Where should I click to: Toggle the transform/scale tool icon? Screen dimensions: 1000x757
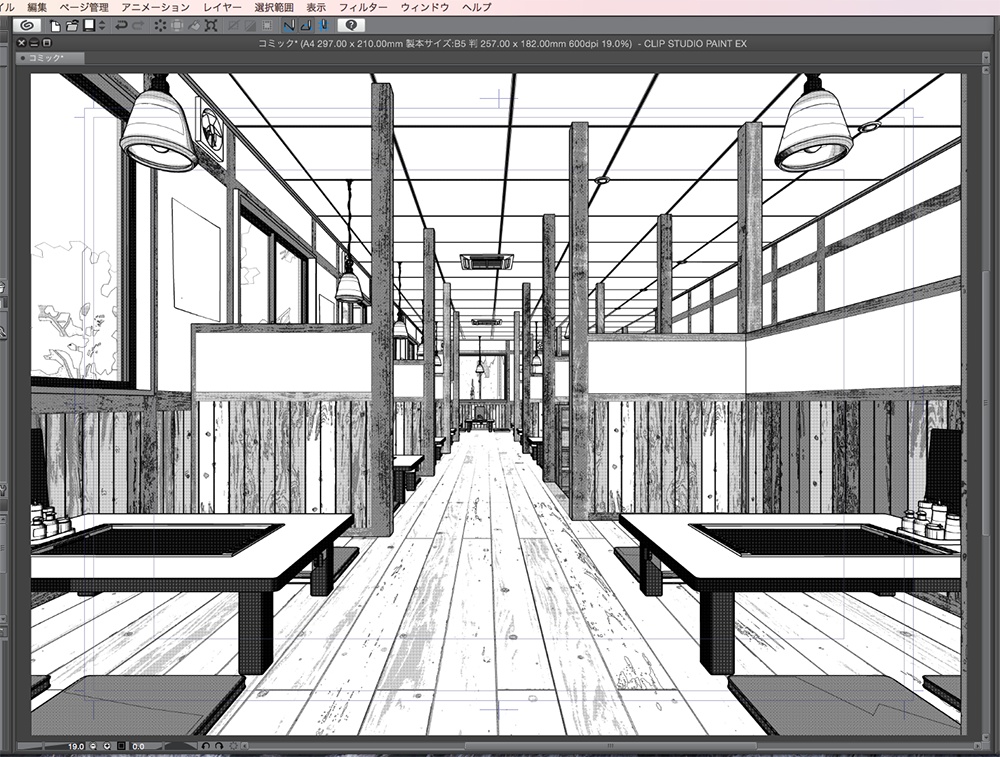[x=177, y=25]
